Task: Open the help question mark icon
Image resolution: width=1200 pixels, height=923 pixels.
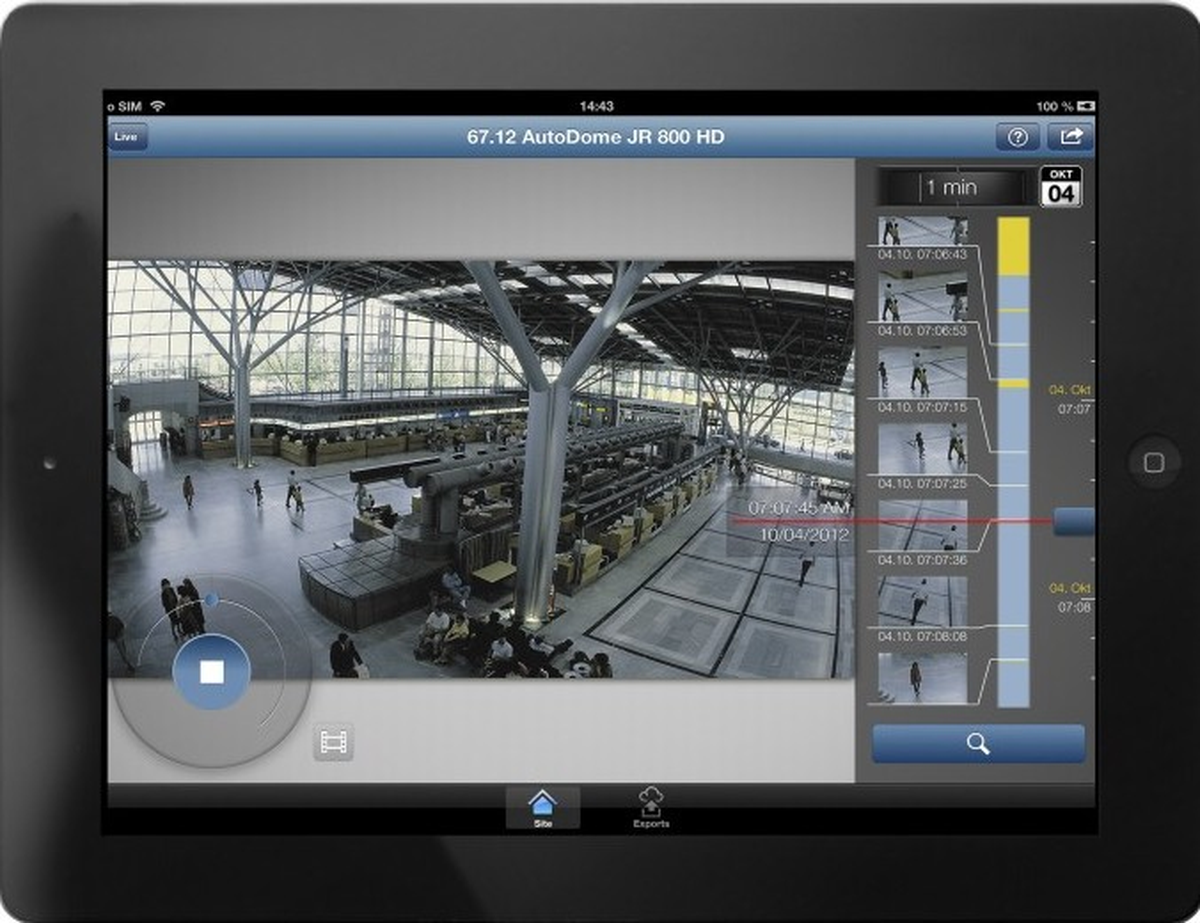Action: 1017,138
